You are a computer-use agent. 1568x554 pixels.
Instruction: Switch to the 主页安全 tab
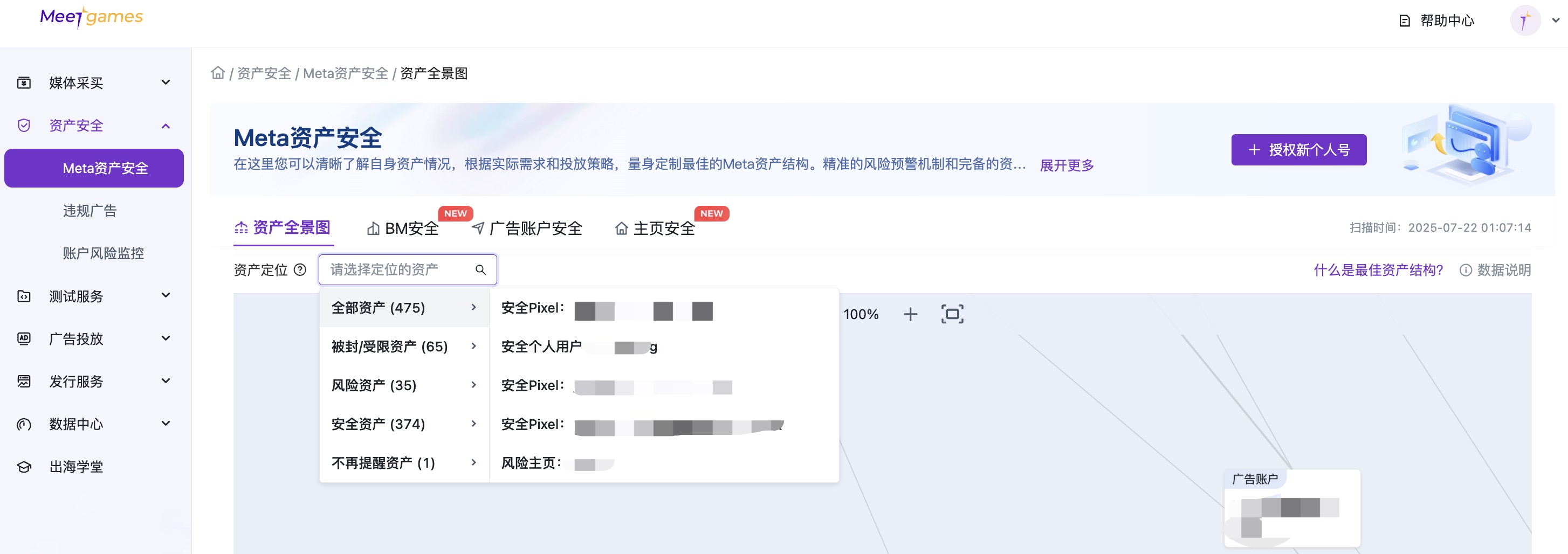pos(655,228)
